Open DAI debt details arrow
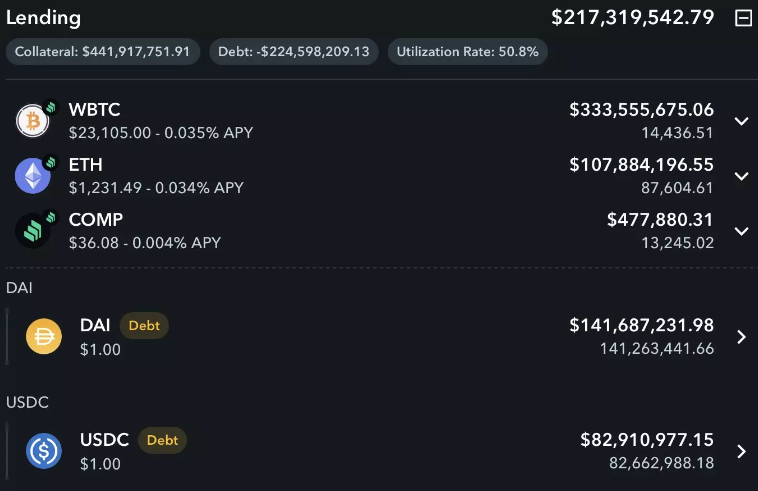758x491 pixels. tap(741, 337)
